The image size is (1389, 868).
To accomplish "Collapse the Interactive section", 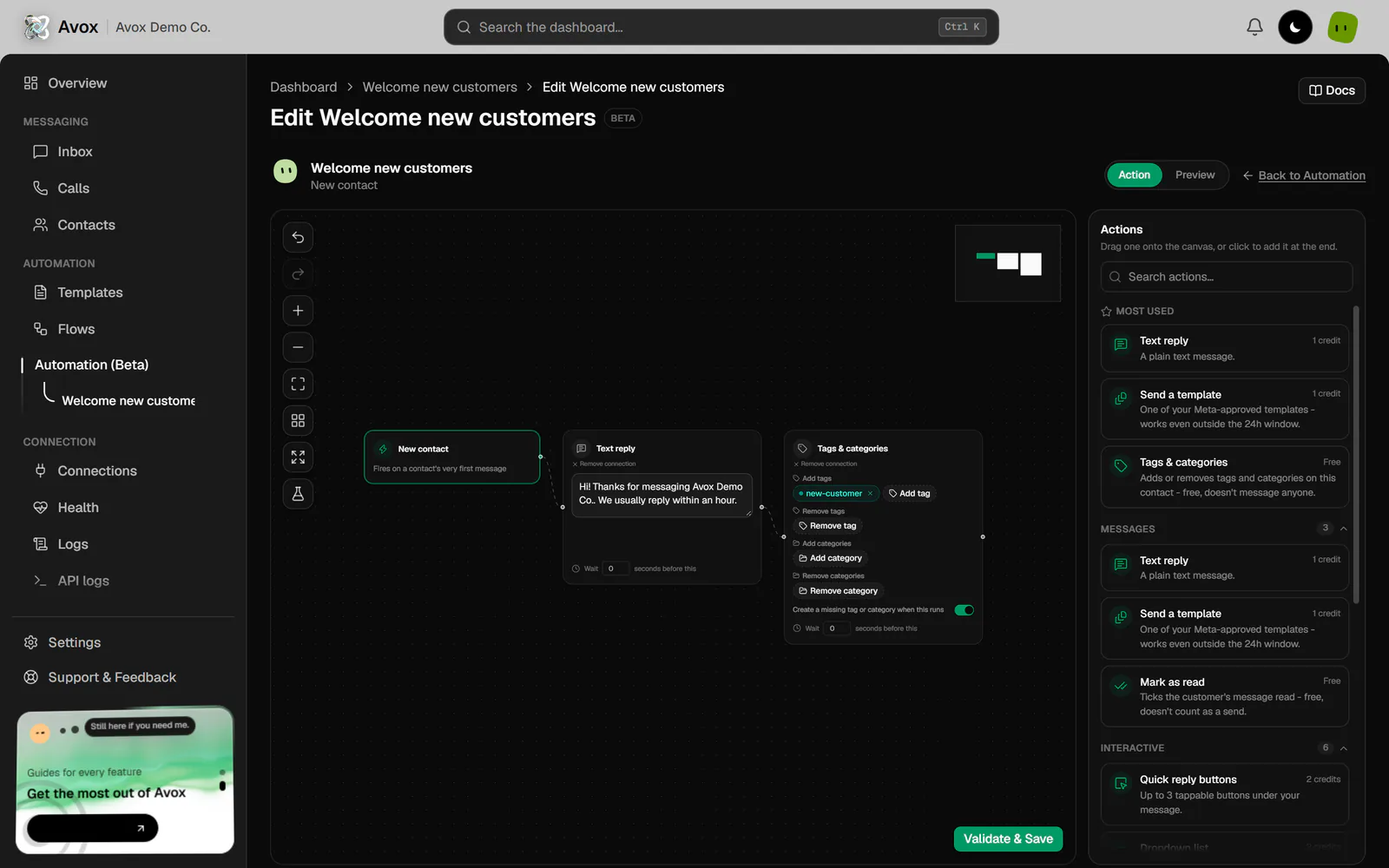I will [x=1343, y=748].
